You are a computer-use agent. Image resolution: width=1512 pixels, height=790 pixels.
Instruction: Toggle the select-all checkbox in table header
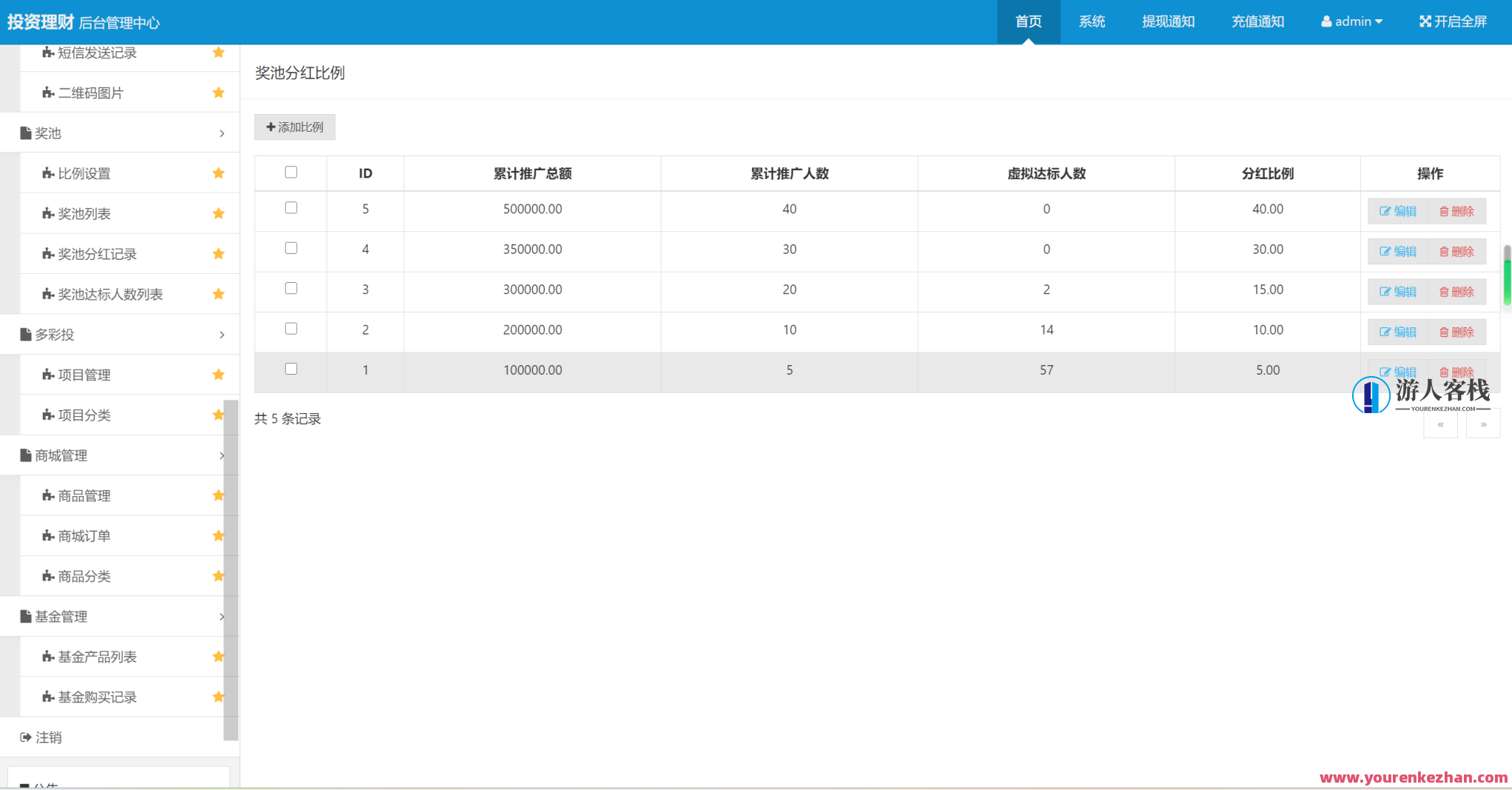point(291,173)
